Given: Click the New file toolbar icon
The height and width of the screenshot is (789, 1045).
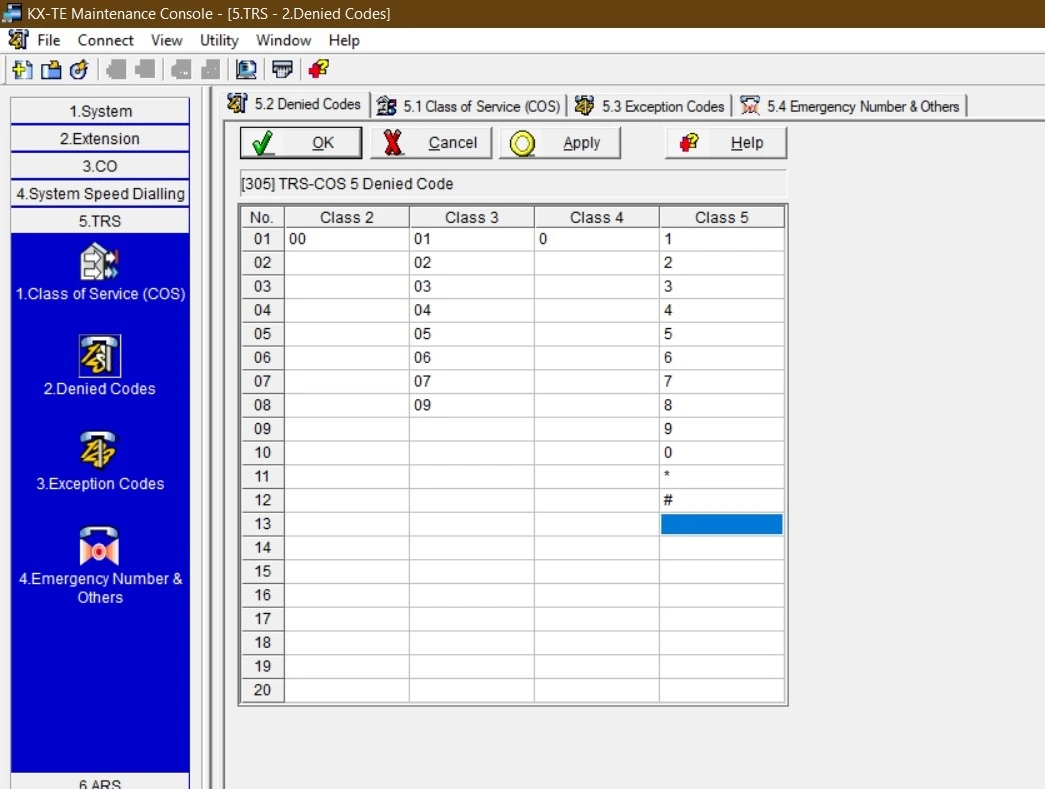Looking at the screenshot, I should click(22, 69).
